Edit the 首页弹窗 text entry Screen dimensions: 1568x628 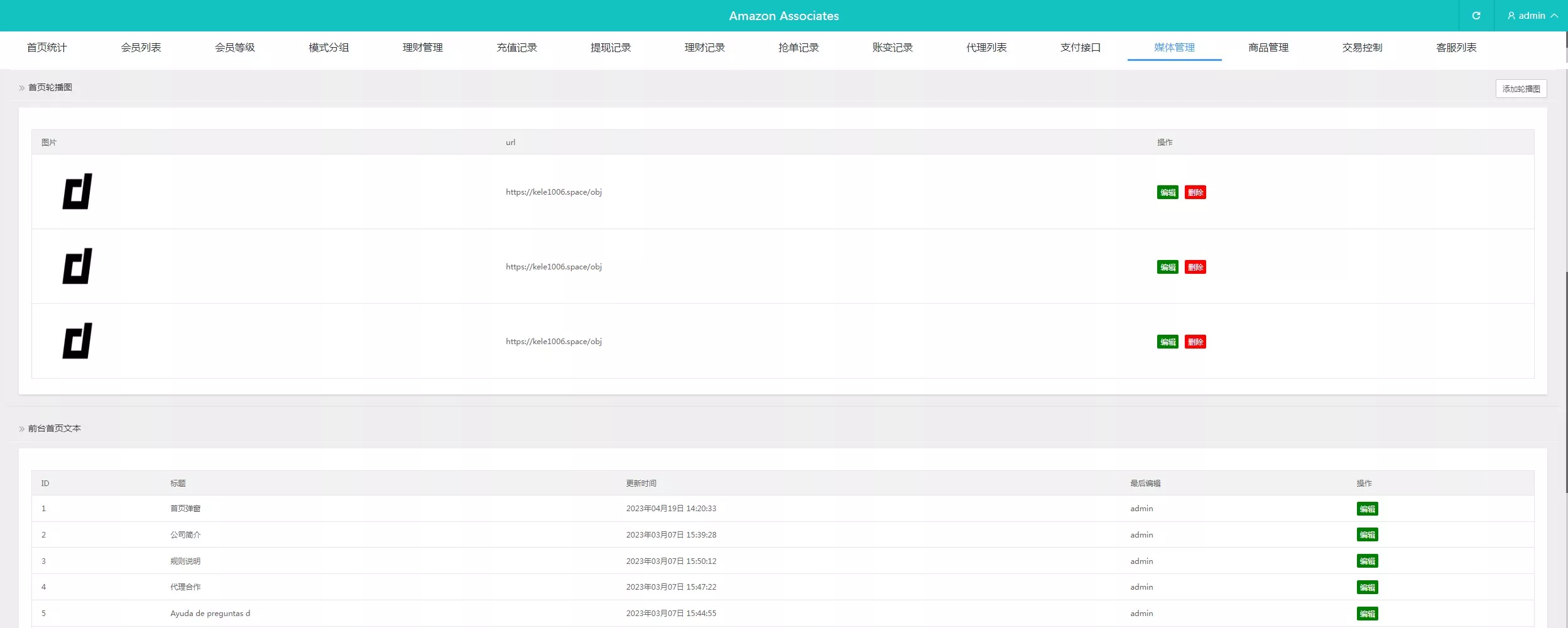pos(1367,509)
